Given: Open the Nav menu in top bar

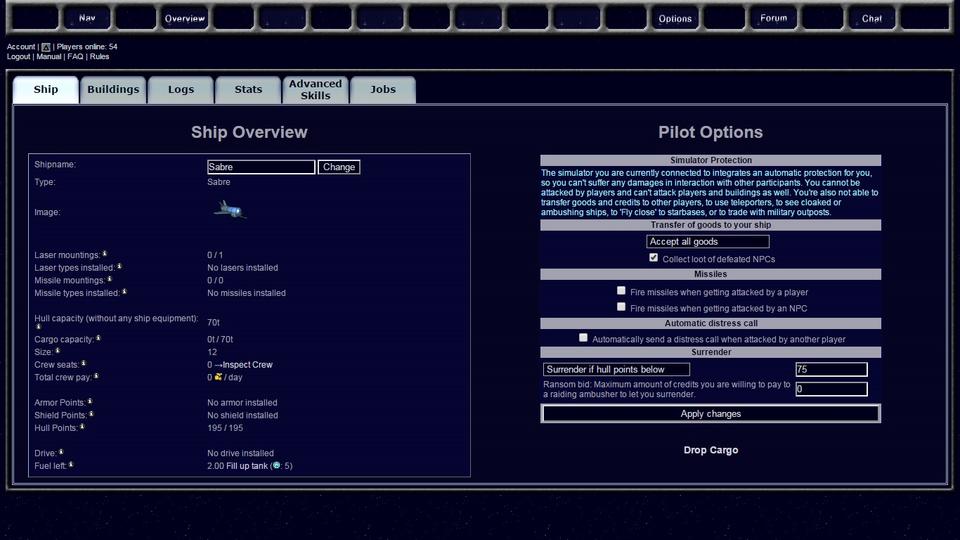Looking at the screenshot, I should (88, 18).
